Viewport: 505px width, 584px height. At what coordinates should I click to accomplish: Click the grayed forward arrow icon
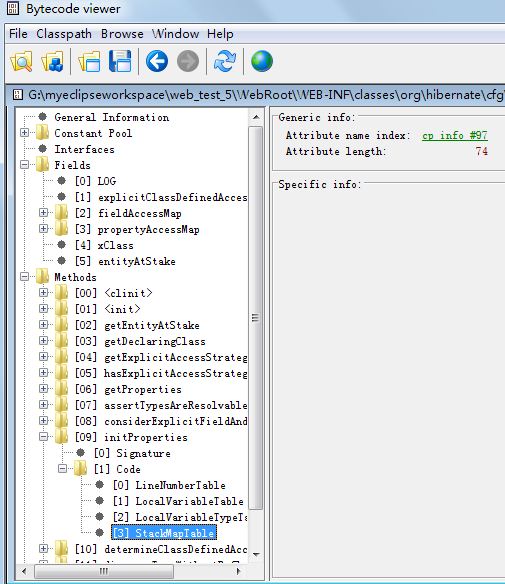point(188,61)
